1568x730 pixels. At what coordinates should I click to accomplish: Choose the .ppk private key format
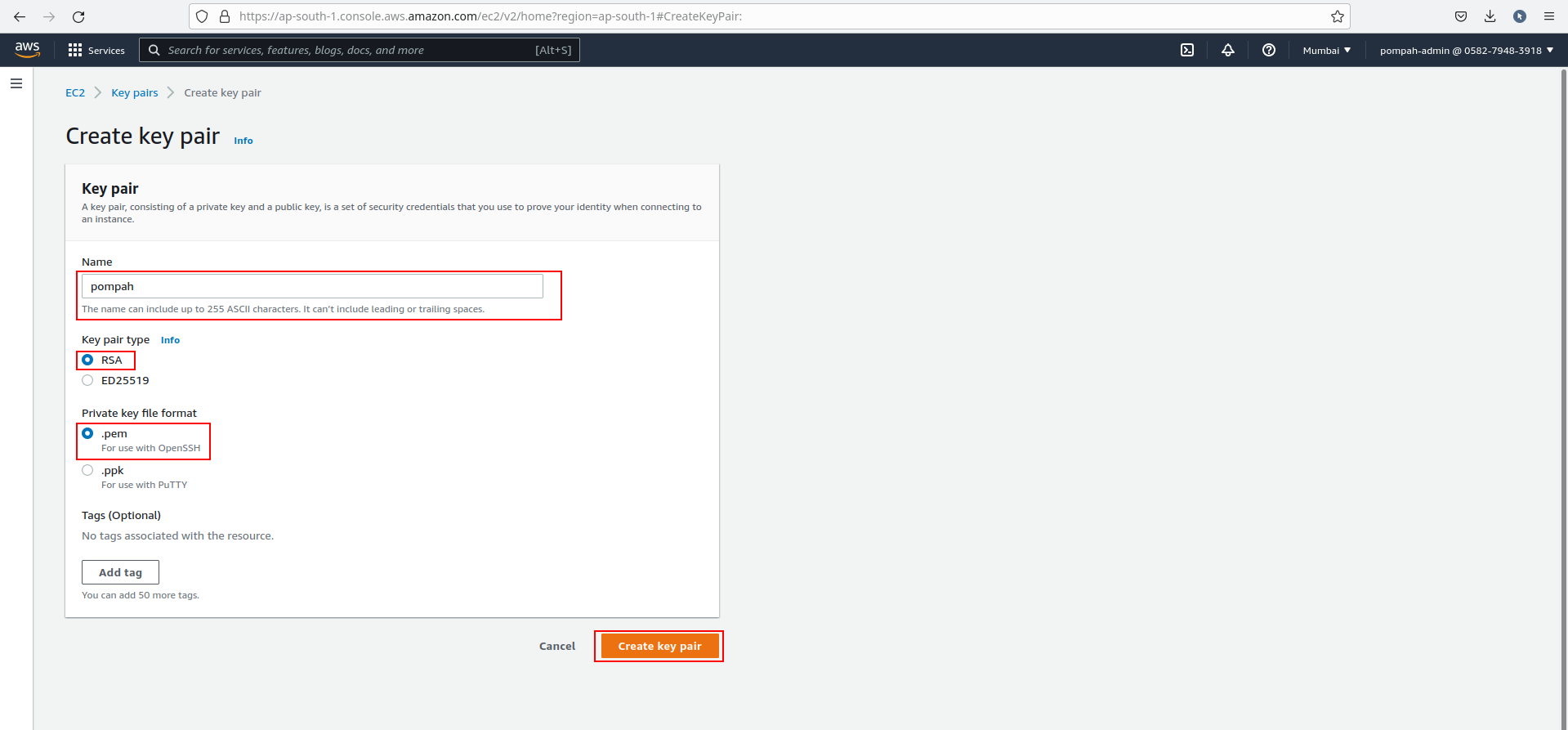[87, 470]
